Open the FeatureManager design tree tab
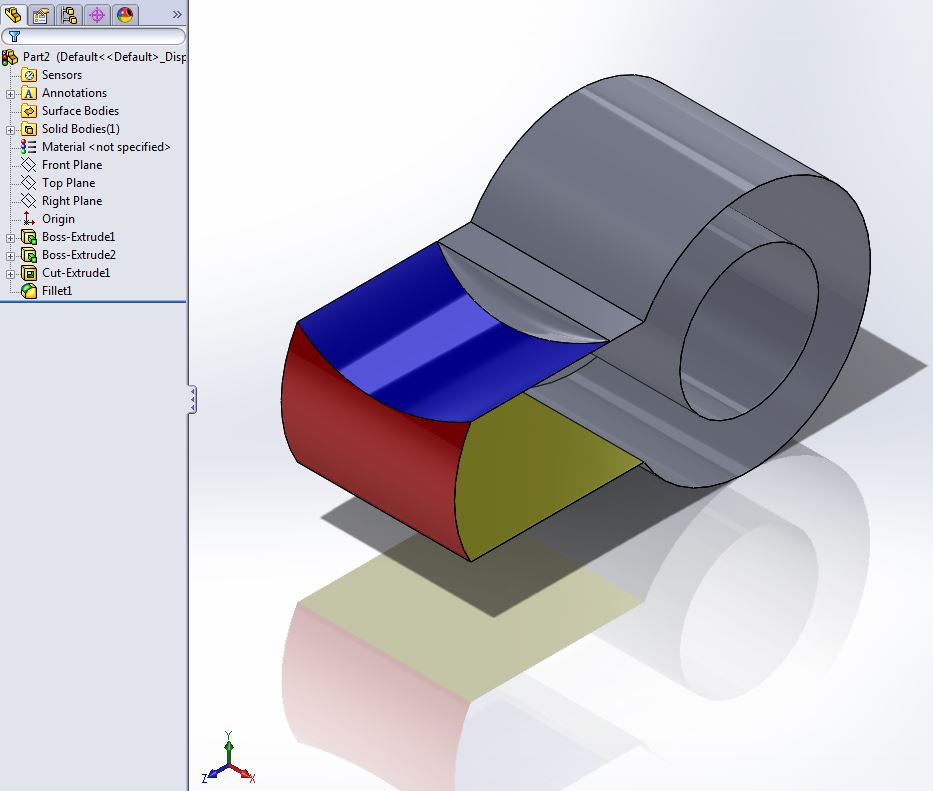The image size is (933, 791). (12, 14)
